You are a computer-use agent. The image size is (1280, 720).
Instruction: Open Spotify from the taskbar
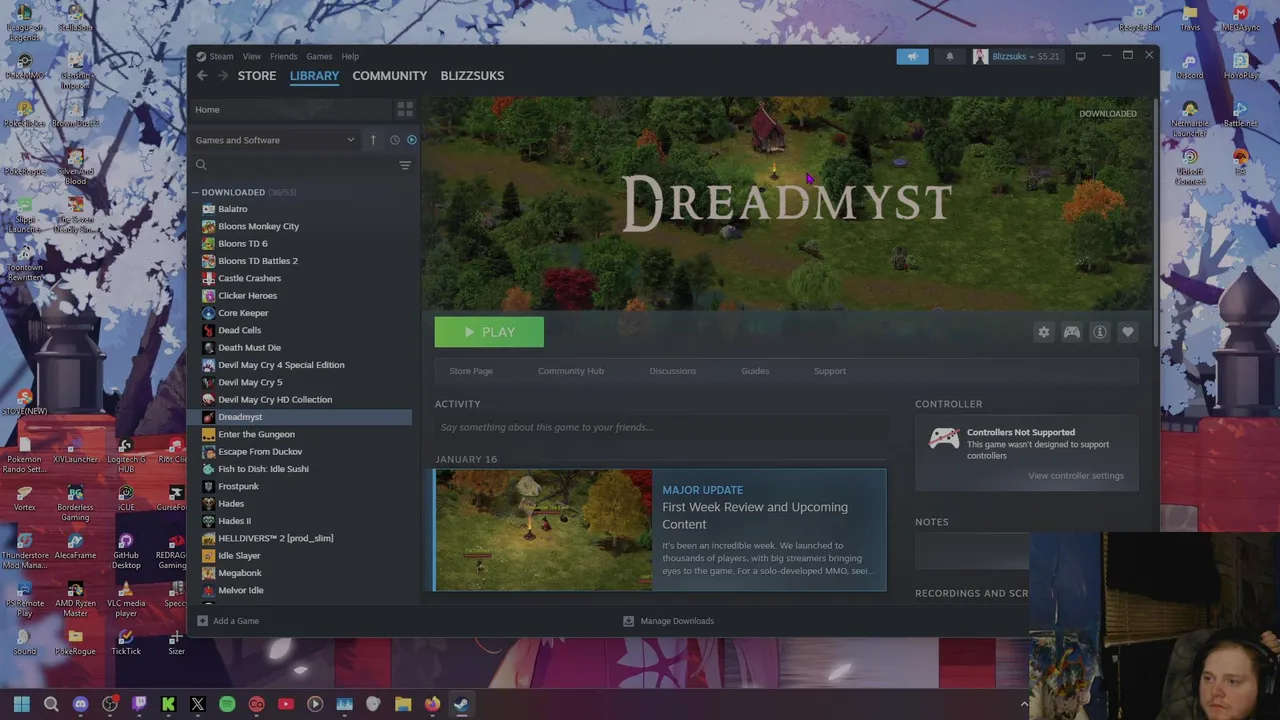(227, 704)
